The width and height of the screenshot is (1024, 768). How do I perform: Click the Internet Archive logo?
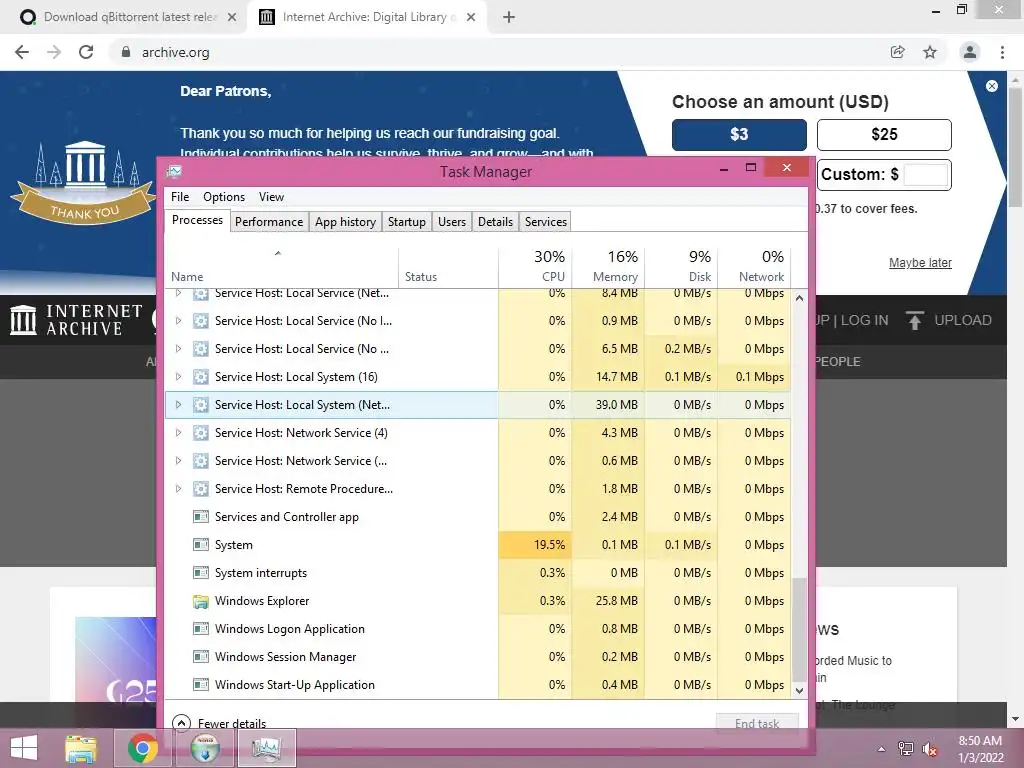[76, 320]
